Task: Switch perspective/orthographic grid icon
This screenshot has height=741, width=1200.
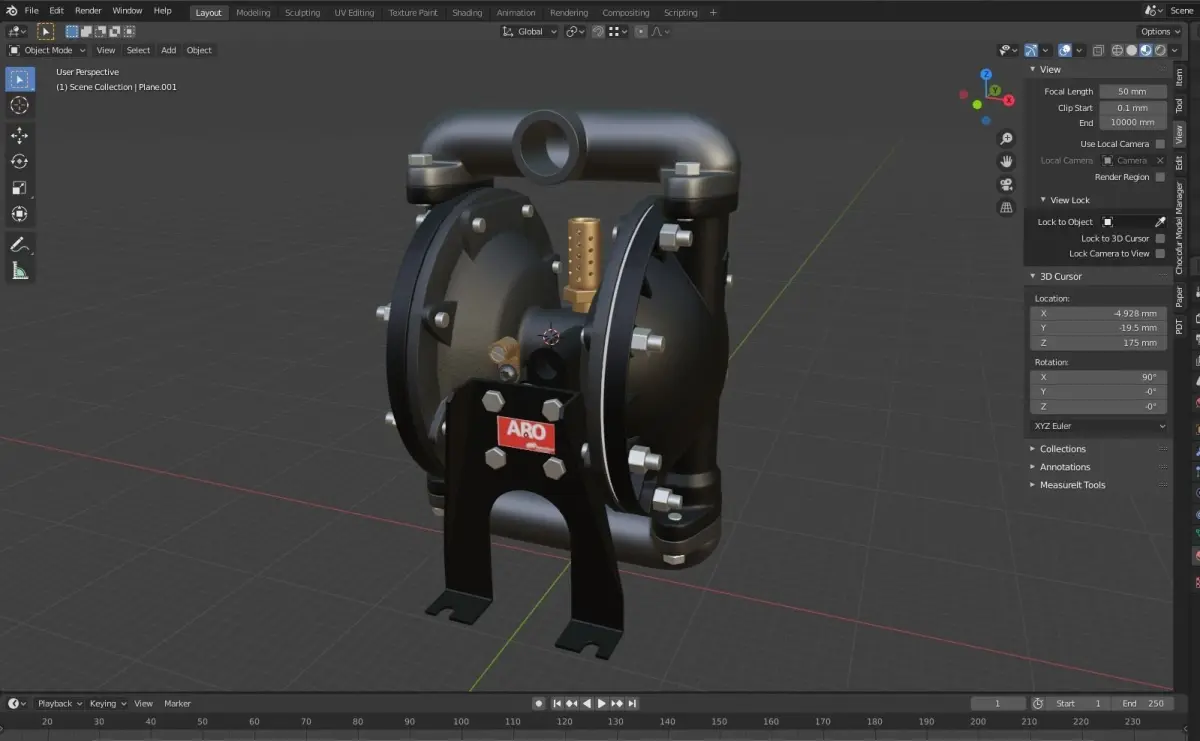Action: tap(1007, 207)
